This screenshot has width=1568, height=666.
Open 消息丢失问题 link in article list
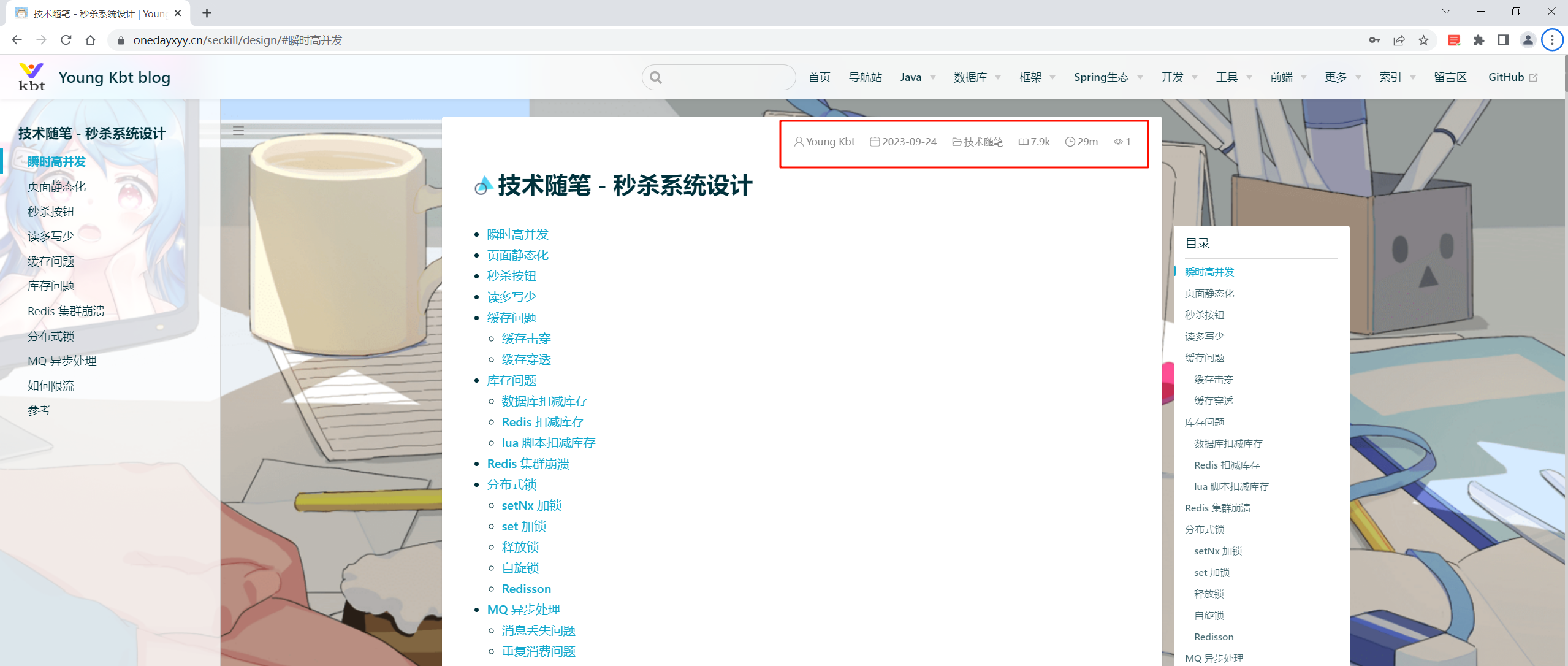(538, 630)
